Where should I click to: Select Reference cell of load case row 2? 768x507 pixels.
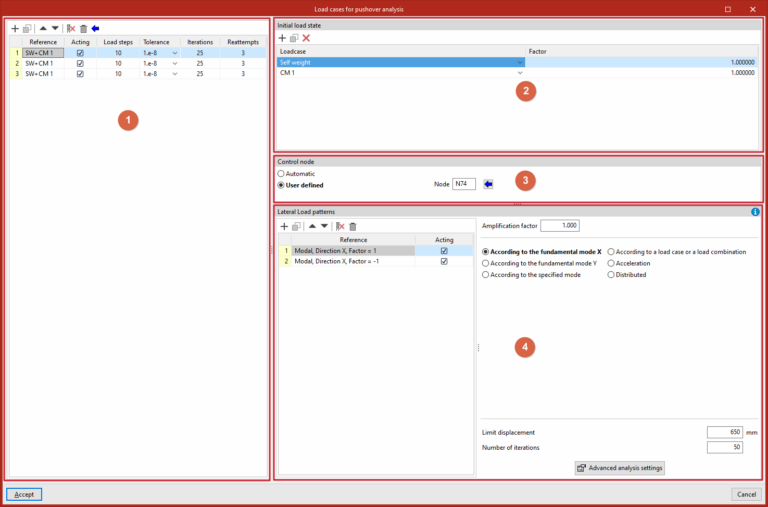pyautogui.click(x=43, y=63)
